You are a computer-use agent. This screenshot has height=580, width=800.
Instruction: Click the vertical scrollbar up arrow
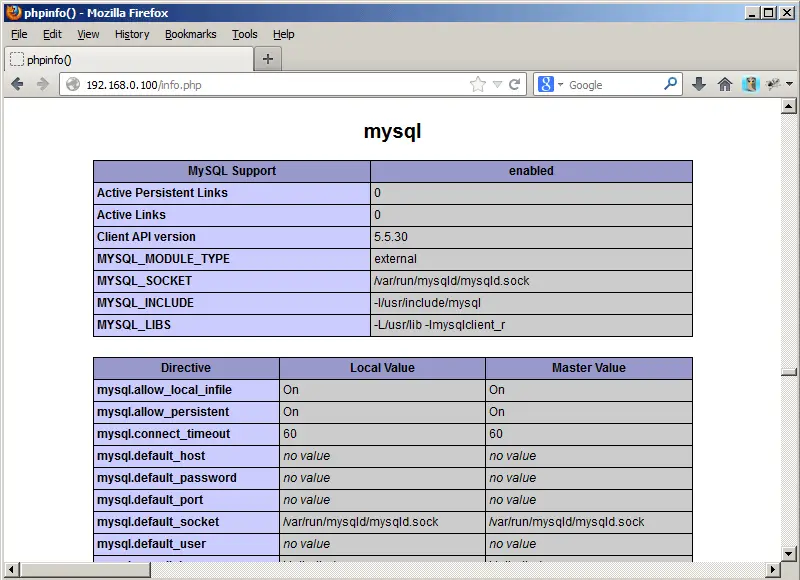(789, 106)
